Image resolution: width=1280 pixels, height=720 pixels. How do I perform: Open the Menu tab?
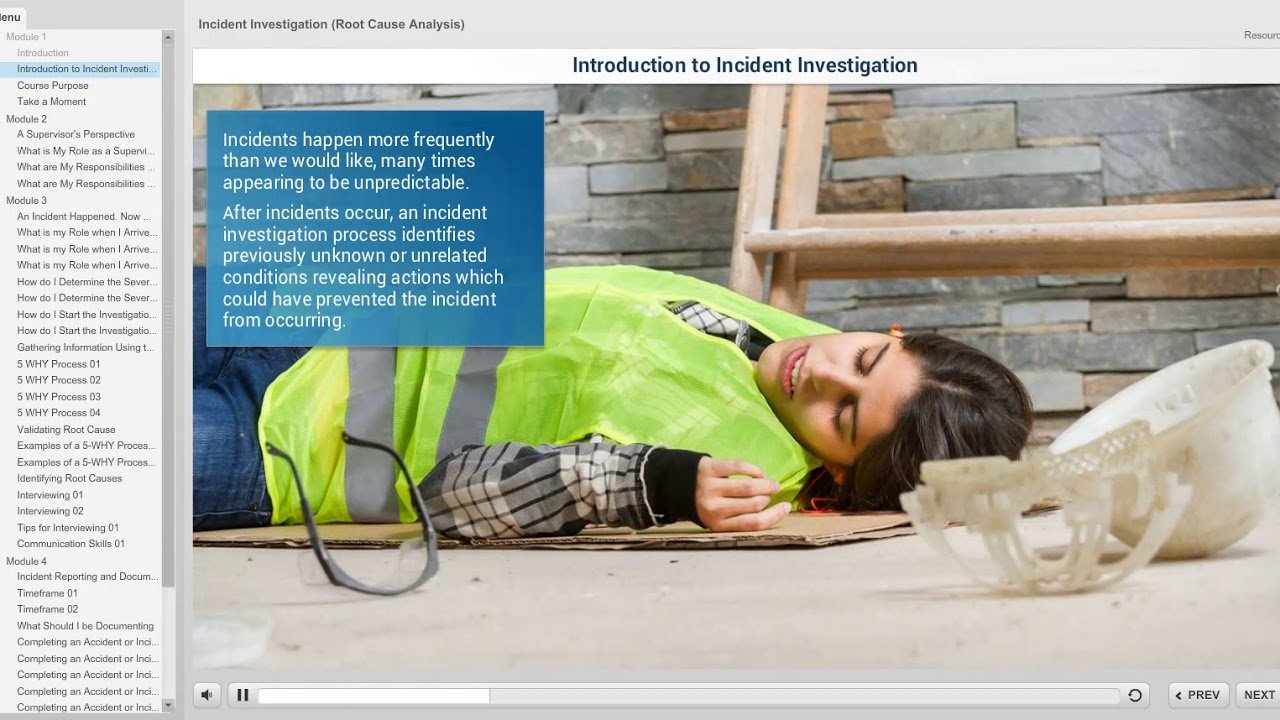click(x=10, y=17)
